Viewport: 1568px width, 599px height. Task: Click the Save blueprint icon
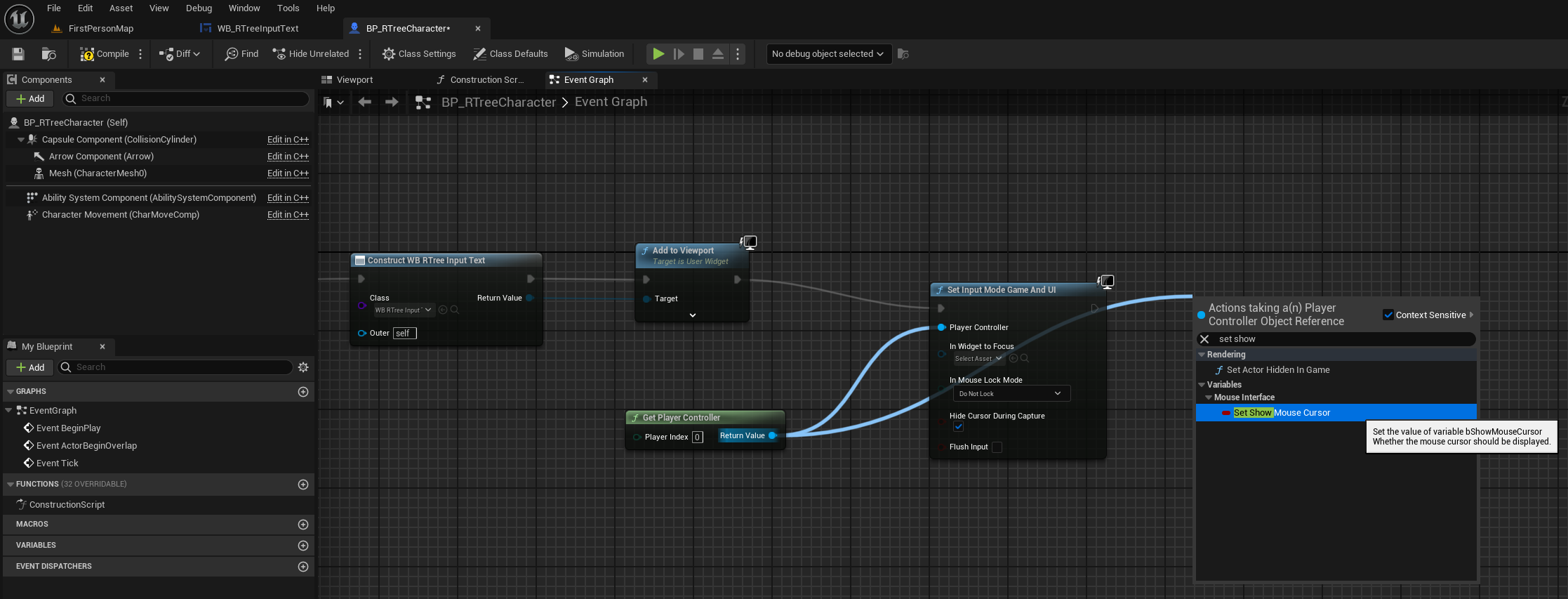[x=18, y=54]
